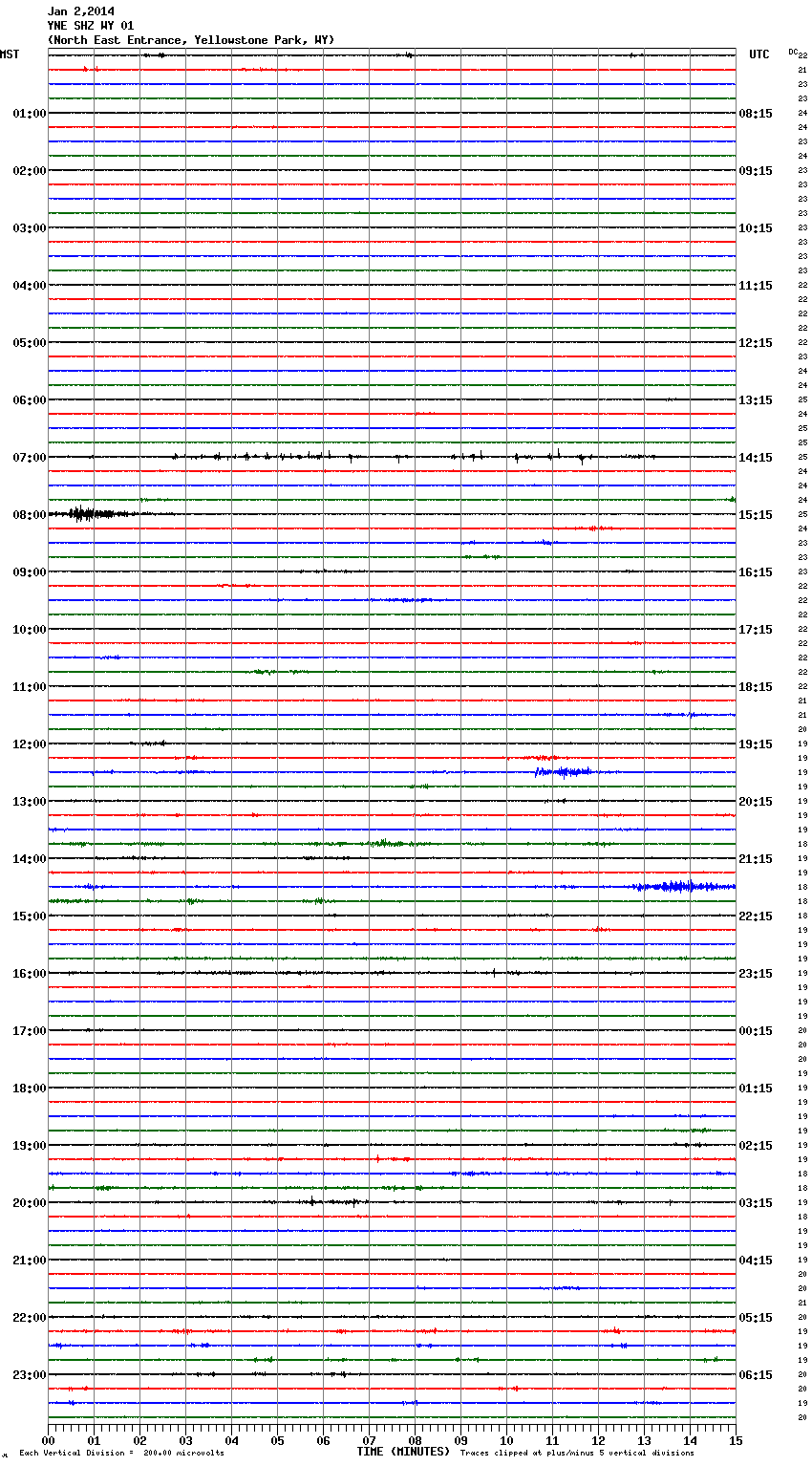The width and height of the screenshot is (812, 1466).
Task: Select the 21:00 MST time label
Action: [x=30, y=1261]
